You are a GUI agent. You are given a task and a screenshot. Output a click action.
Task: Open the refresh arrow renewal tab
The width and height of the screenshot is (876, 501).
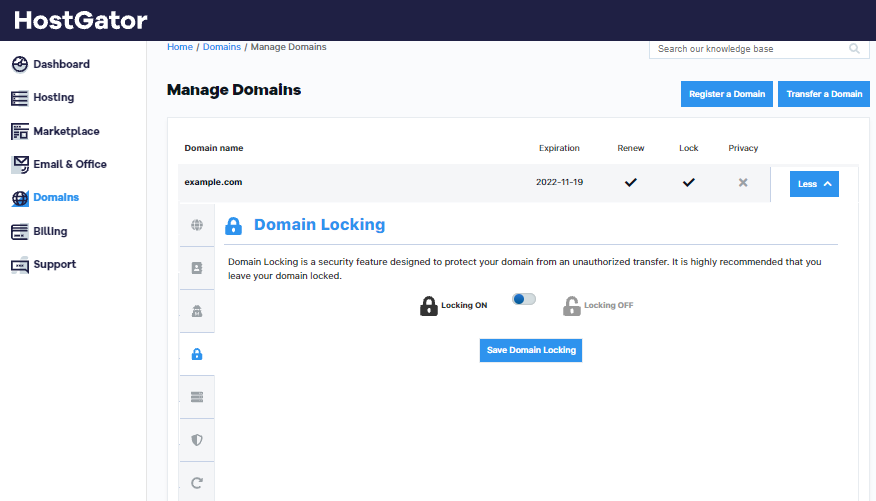[197, 483]
